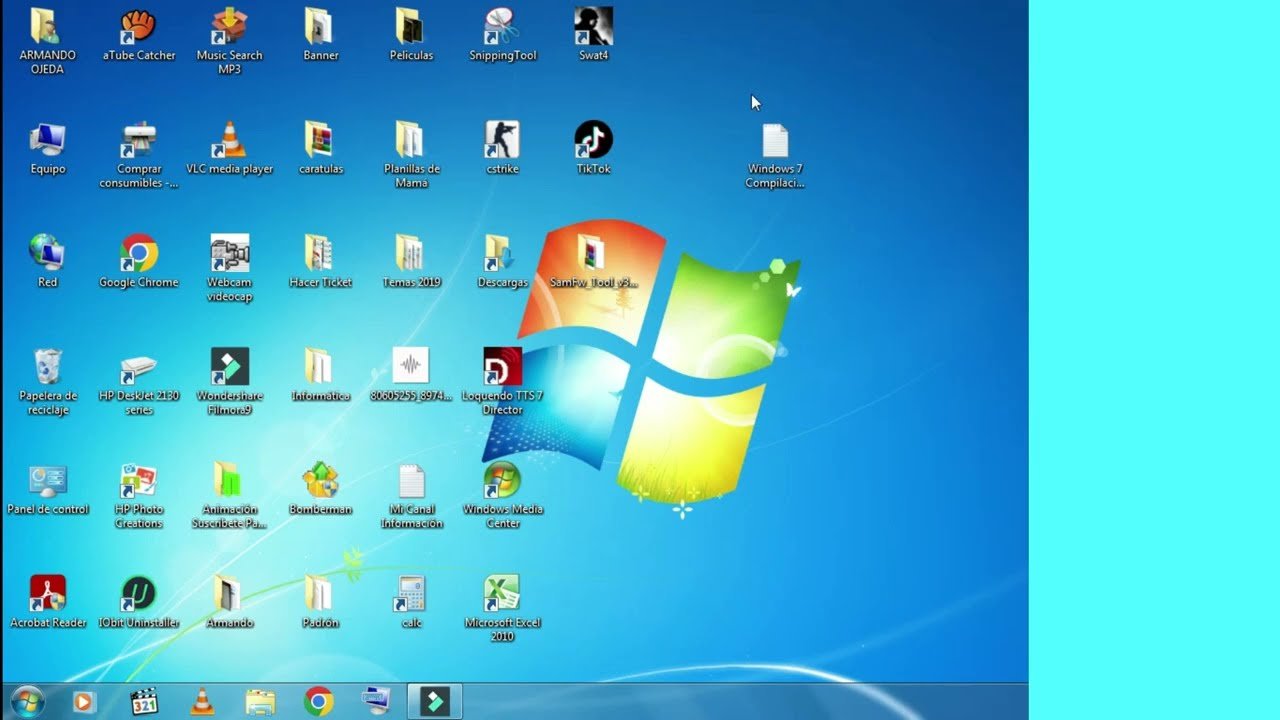Viewport: 1280px width, 720px height.
Task: Open the SamFw_Tool folder
Action: click(593, 262)
